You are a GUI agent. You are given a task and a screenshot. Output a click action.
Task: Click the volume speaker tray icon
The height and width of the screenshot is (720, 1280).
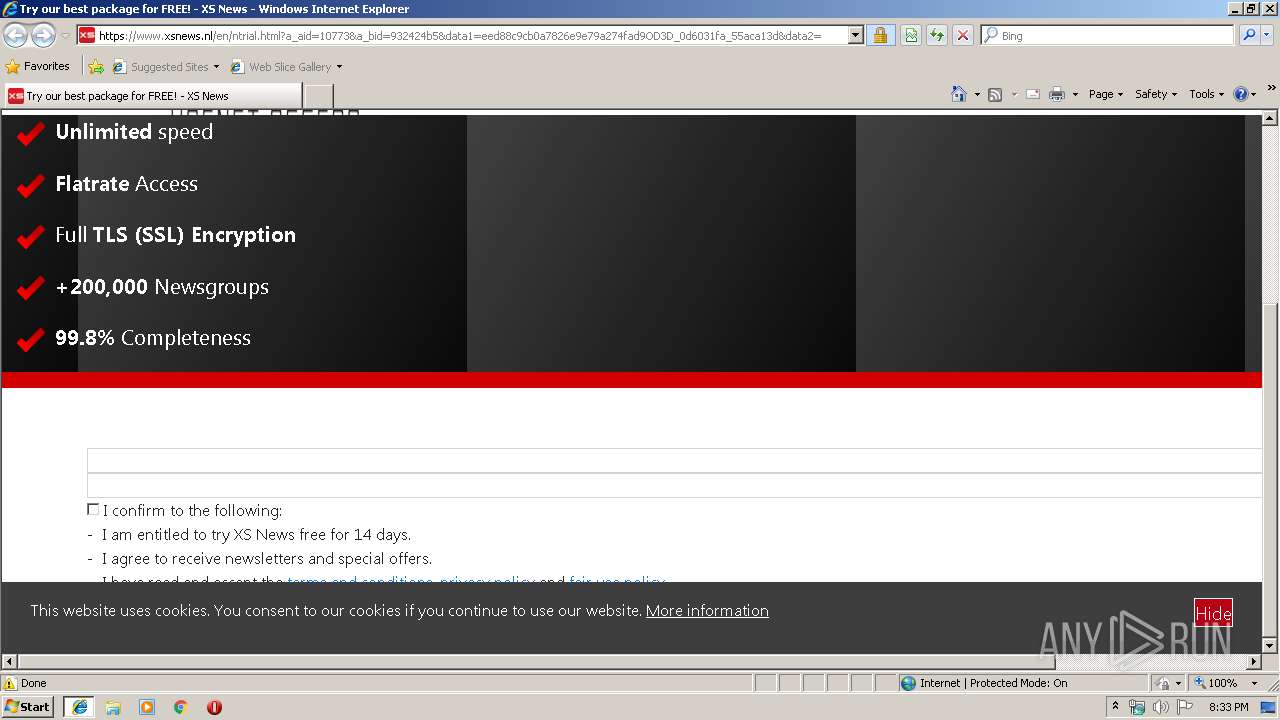pyautogui.click(x=1160, y=707)
